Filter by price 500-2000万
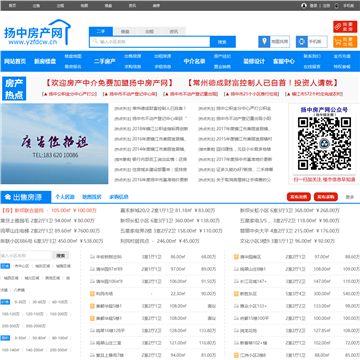 pyautogui.click(x=36, y=326)
